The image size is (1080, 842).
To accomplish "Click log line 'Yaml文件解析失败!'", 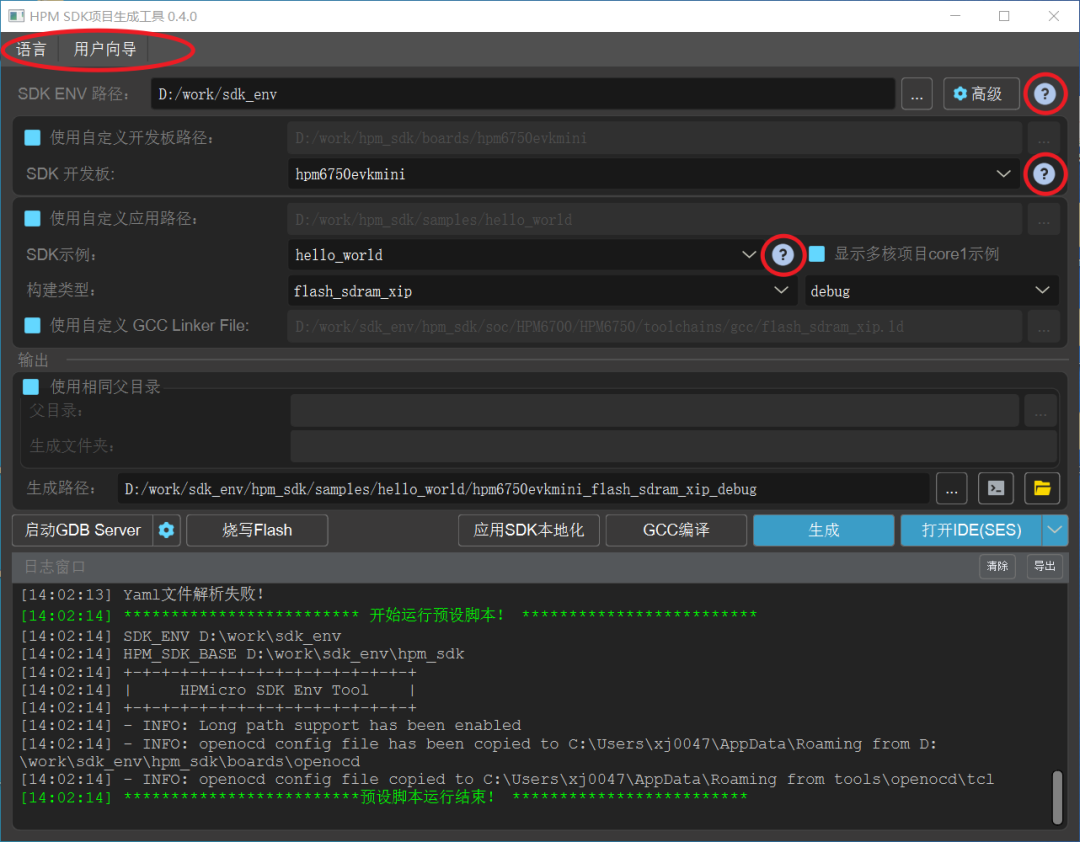I will coord(194,594).
